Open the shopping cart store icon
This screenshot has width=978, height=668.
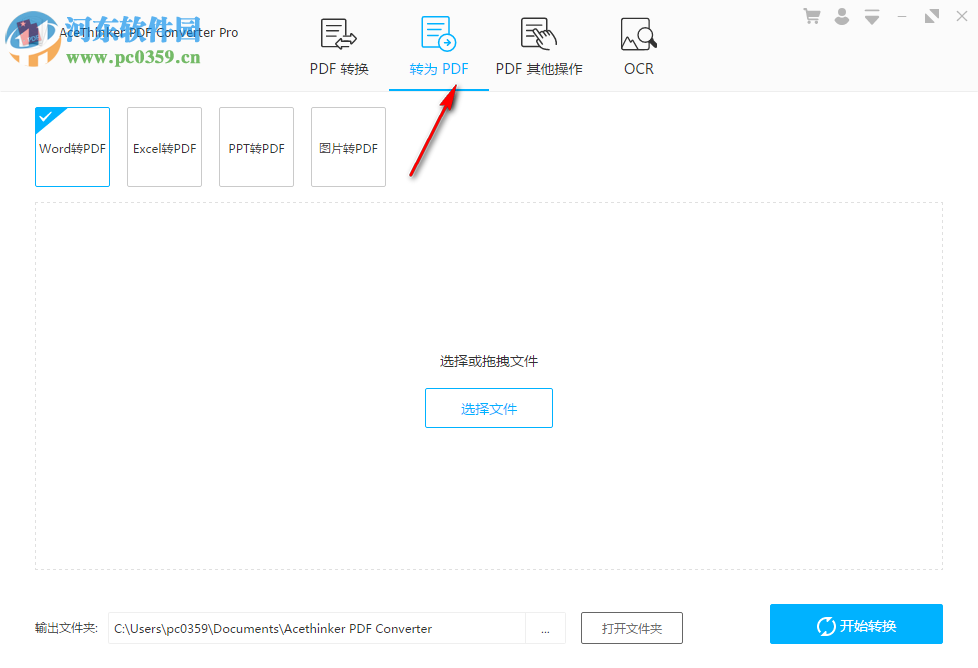click(811, 16)
